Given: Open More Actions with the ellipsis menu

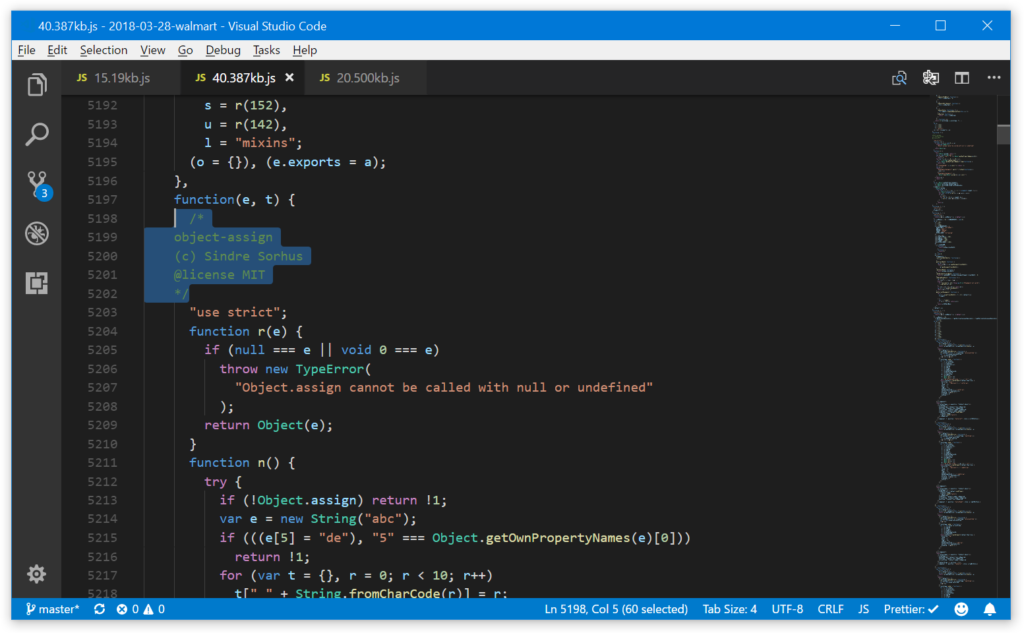Looking at the screenshot, I should [x=994, y=76].
